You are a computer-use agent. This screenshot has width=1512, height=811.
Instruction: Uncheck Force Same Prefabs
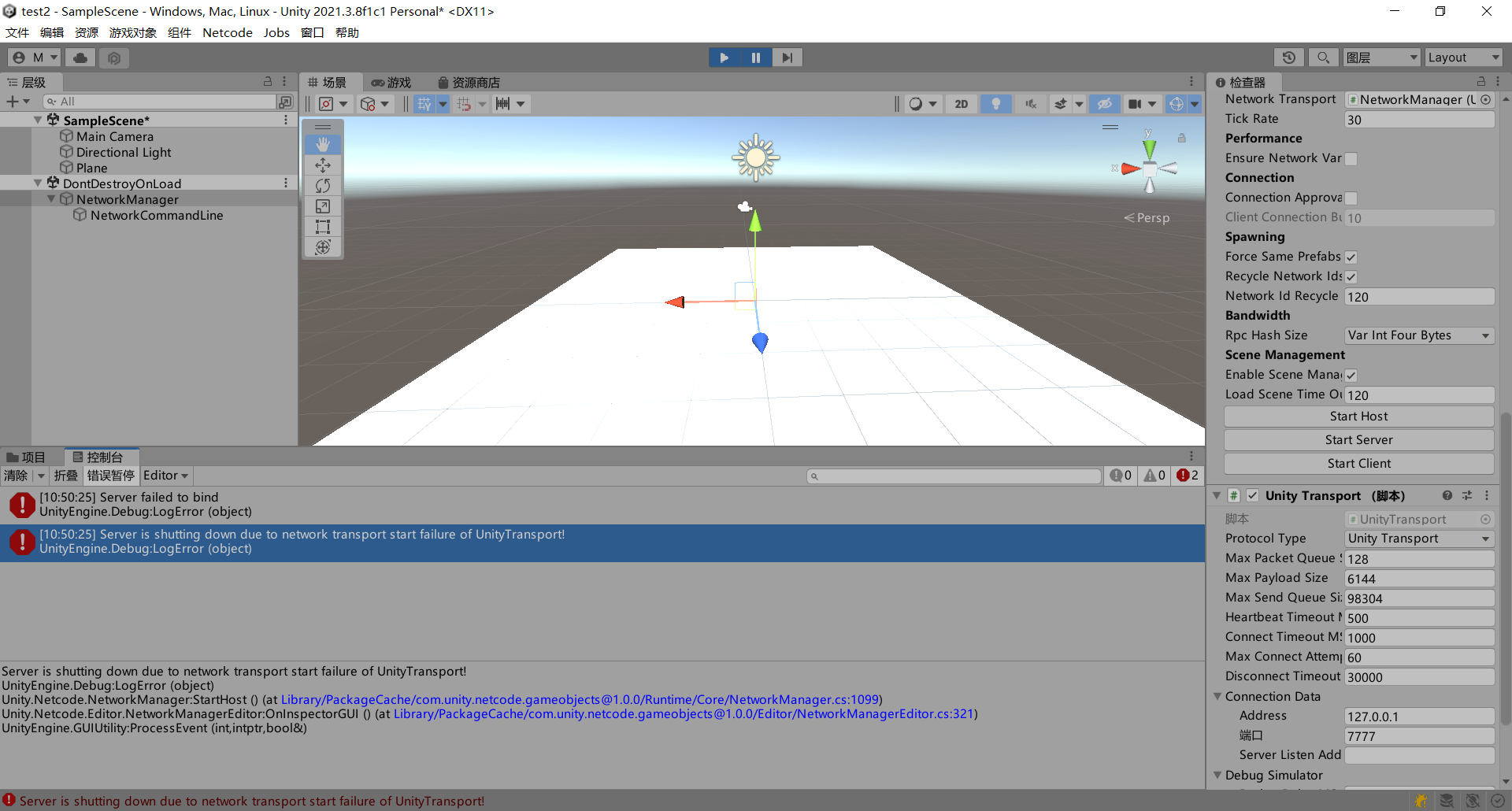1351,257
